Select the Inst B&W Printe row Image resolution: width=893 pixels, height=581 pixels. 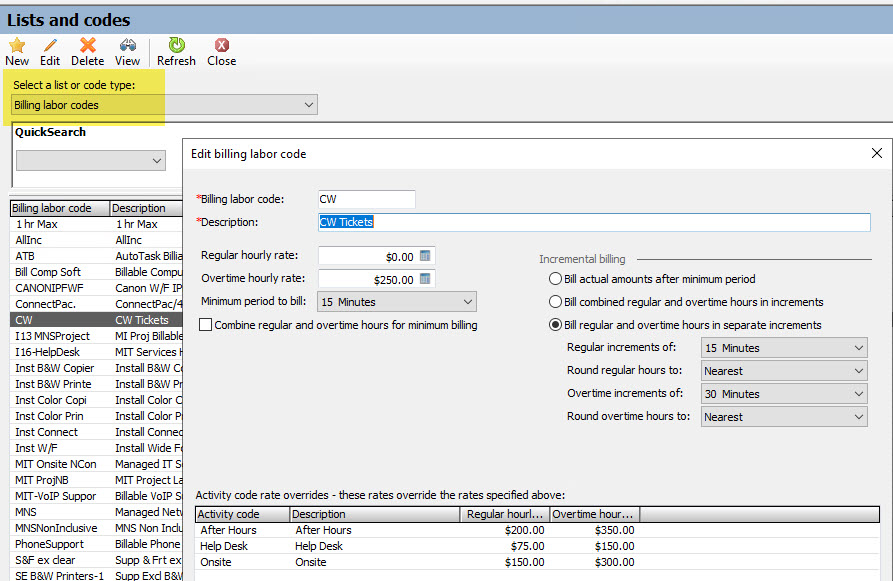point(97,384)
